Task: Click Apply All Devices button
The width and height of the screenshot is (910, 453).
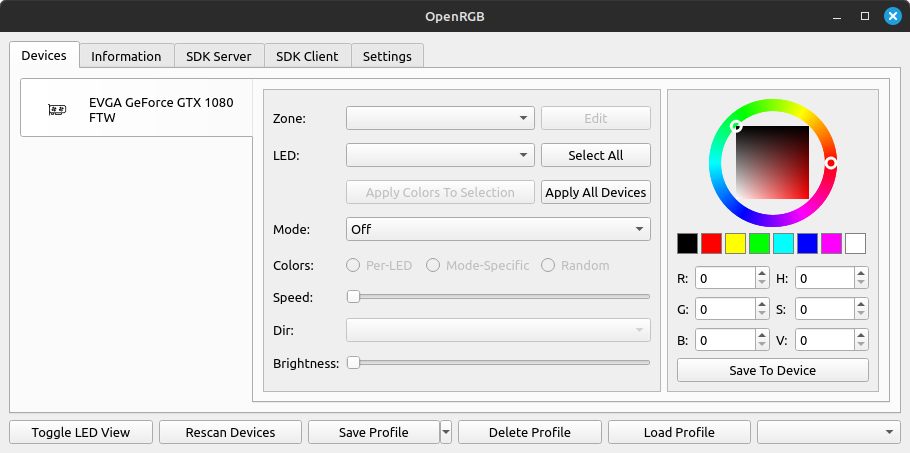Action: point(596,193)
